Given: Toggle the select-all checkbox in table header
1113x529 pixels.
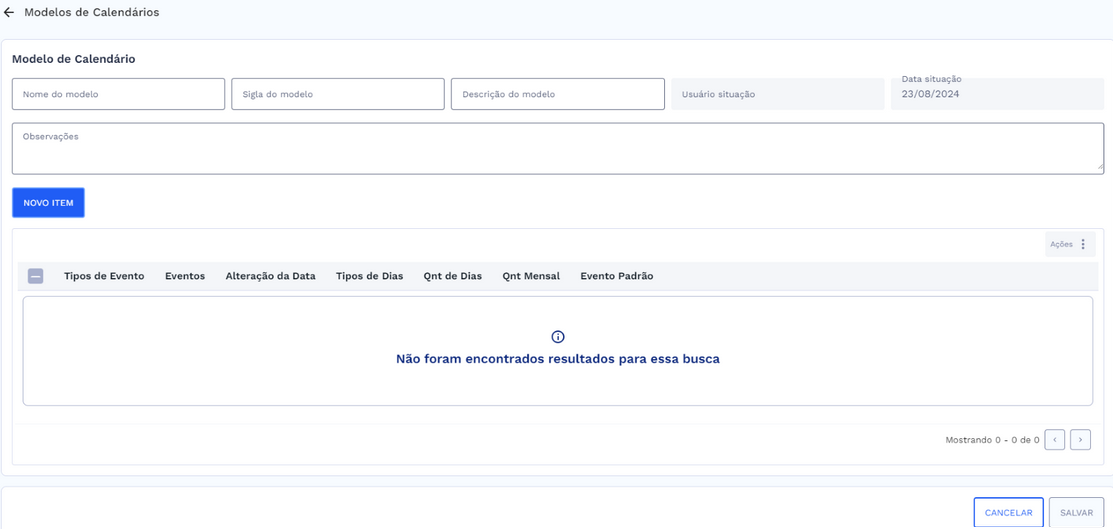Looking at the screenshot, I should 36,276.
